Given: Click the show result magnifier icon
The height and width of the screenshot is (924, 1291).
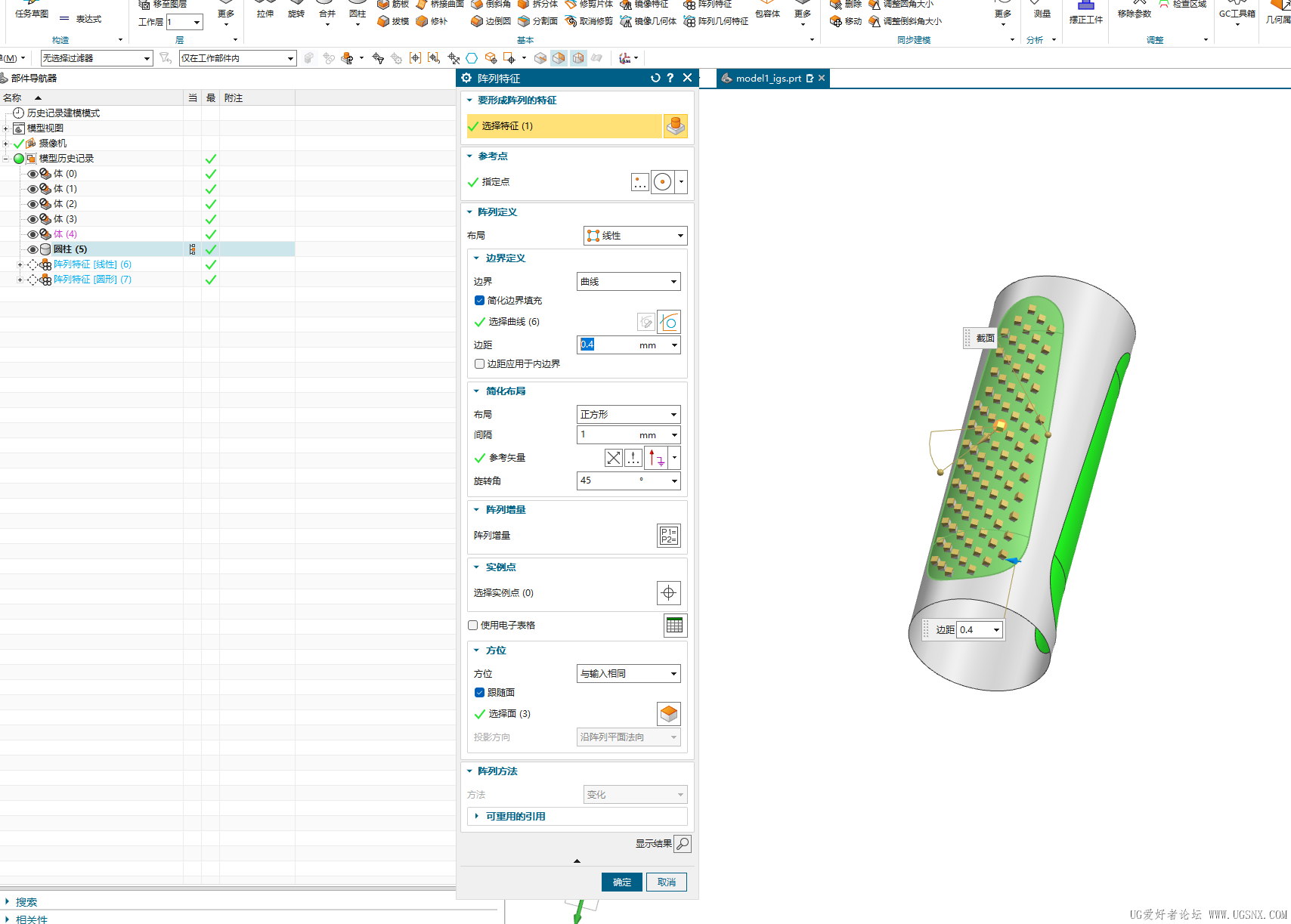Looking at the screenshot, I should 682,844.
